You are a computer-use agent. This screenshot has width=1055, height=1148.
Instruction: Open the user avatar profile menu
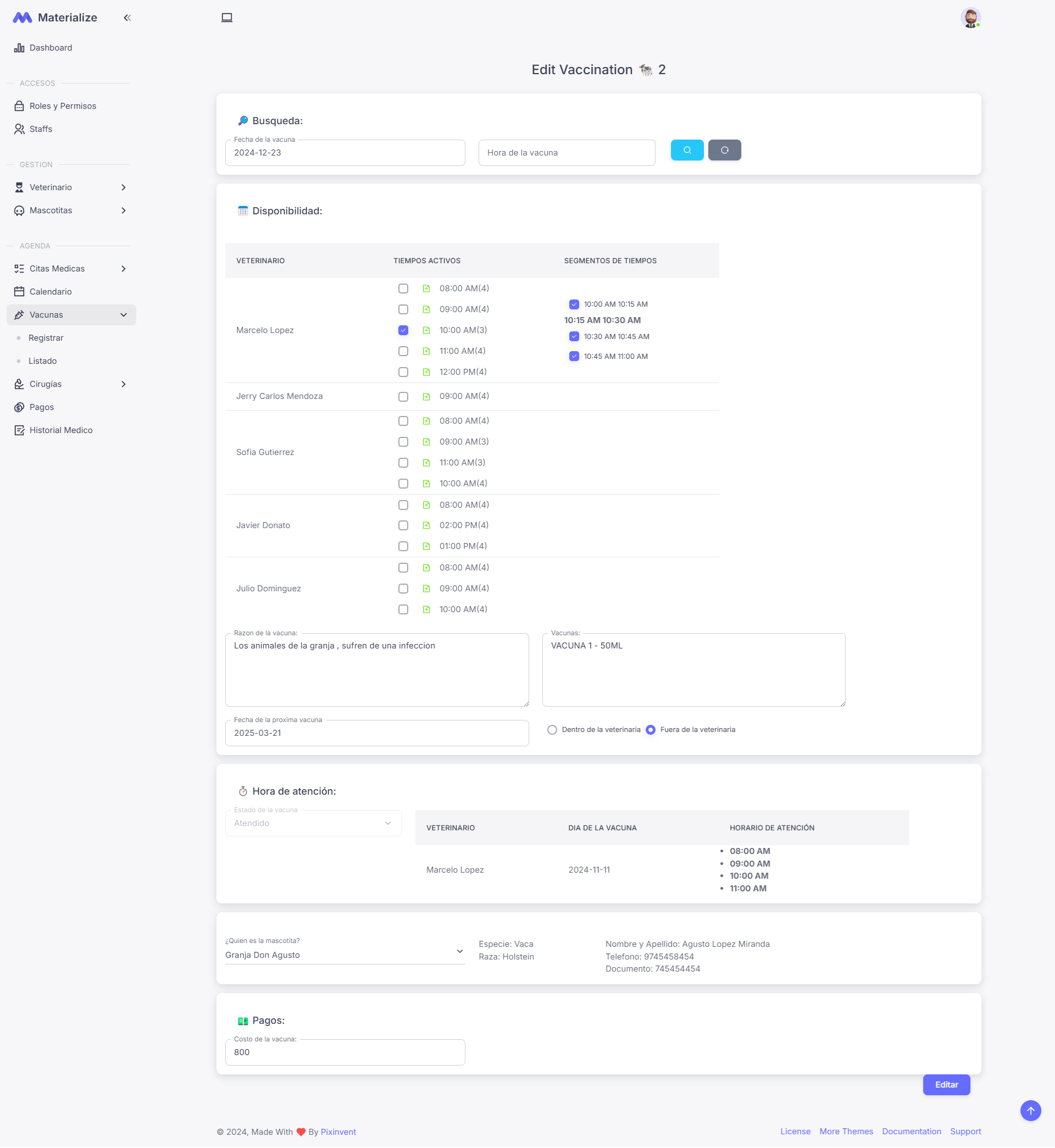[970, 18]
